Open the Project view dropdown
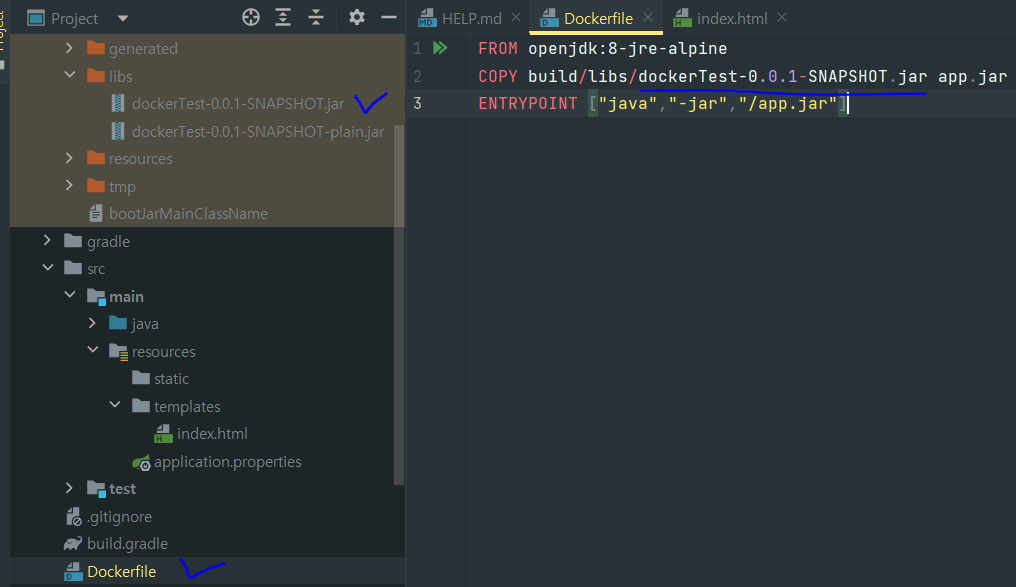This screenshot has height=587, width=1016. click(123, 19)
